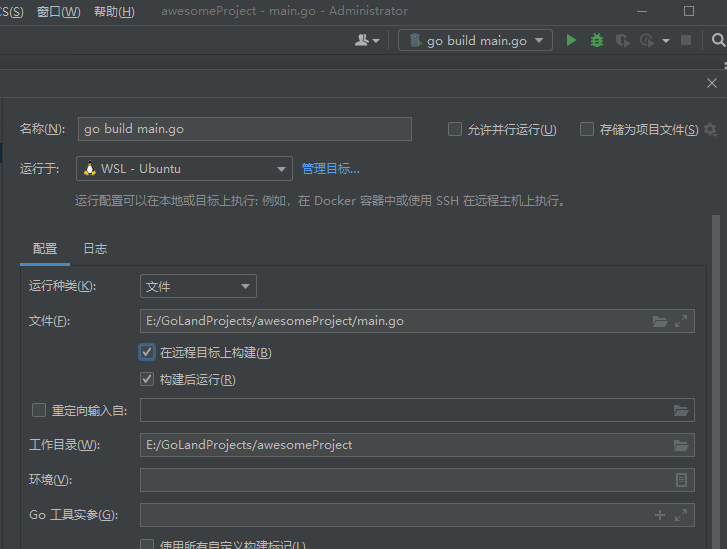
Task: Browse folder for working directory
Action: coord(681,445)
